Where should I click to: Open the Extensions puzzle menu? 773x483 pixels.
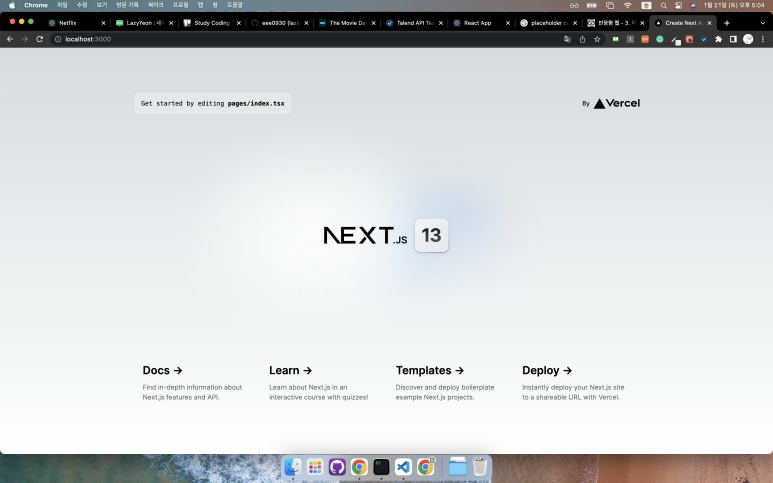pyautogui.click(x=719, y=39)
